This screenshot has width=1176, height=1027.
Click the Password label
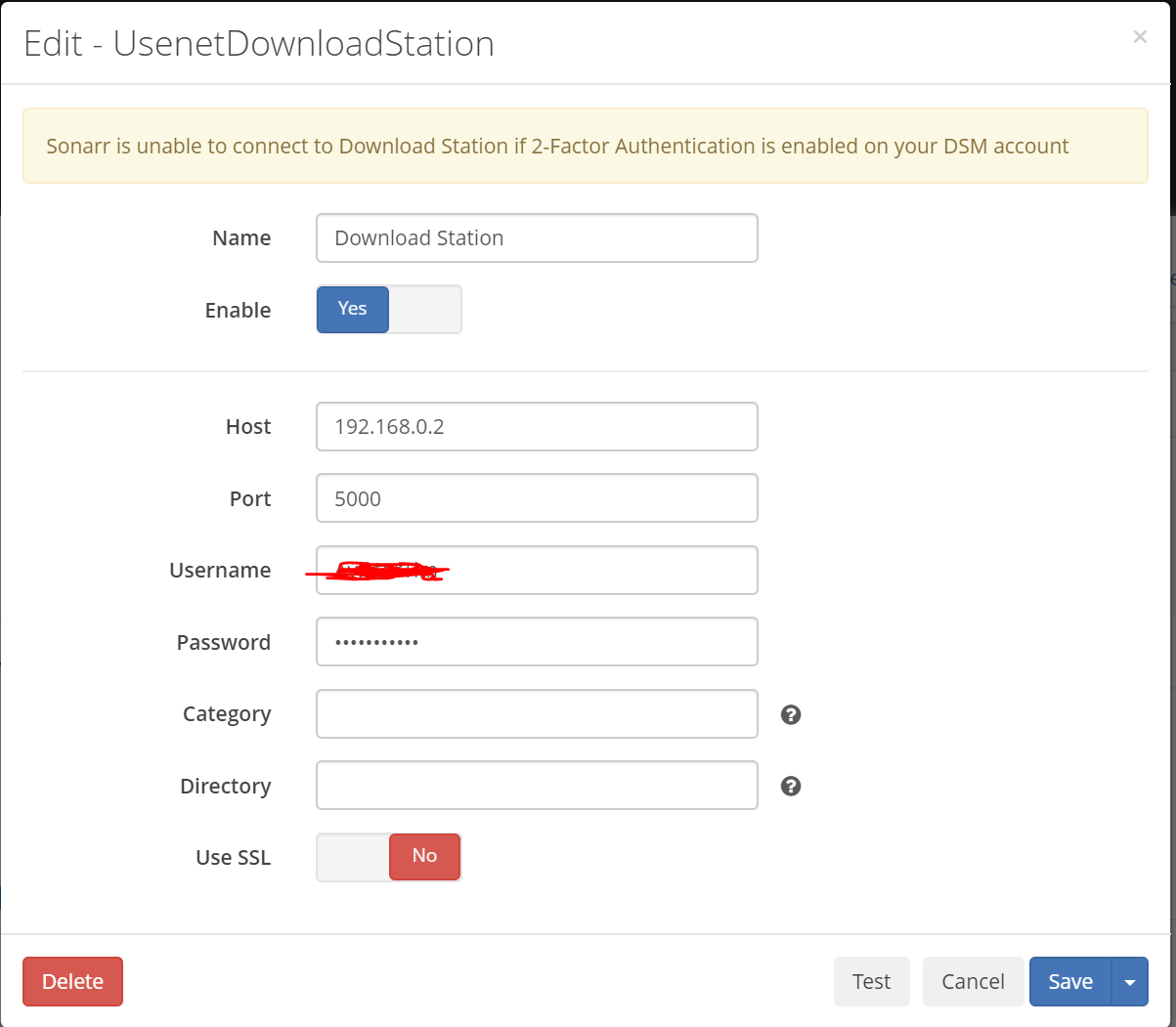tap(224, 642)
